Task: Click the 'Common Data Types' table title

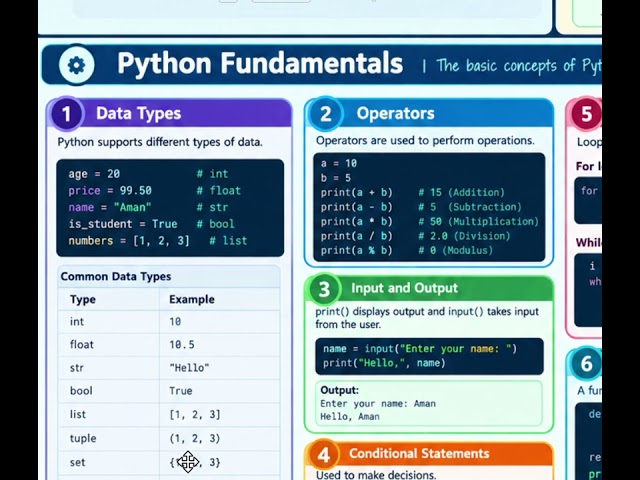Action: pyautogui.click(x=116, y=276)
